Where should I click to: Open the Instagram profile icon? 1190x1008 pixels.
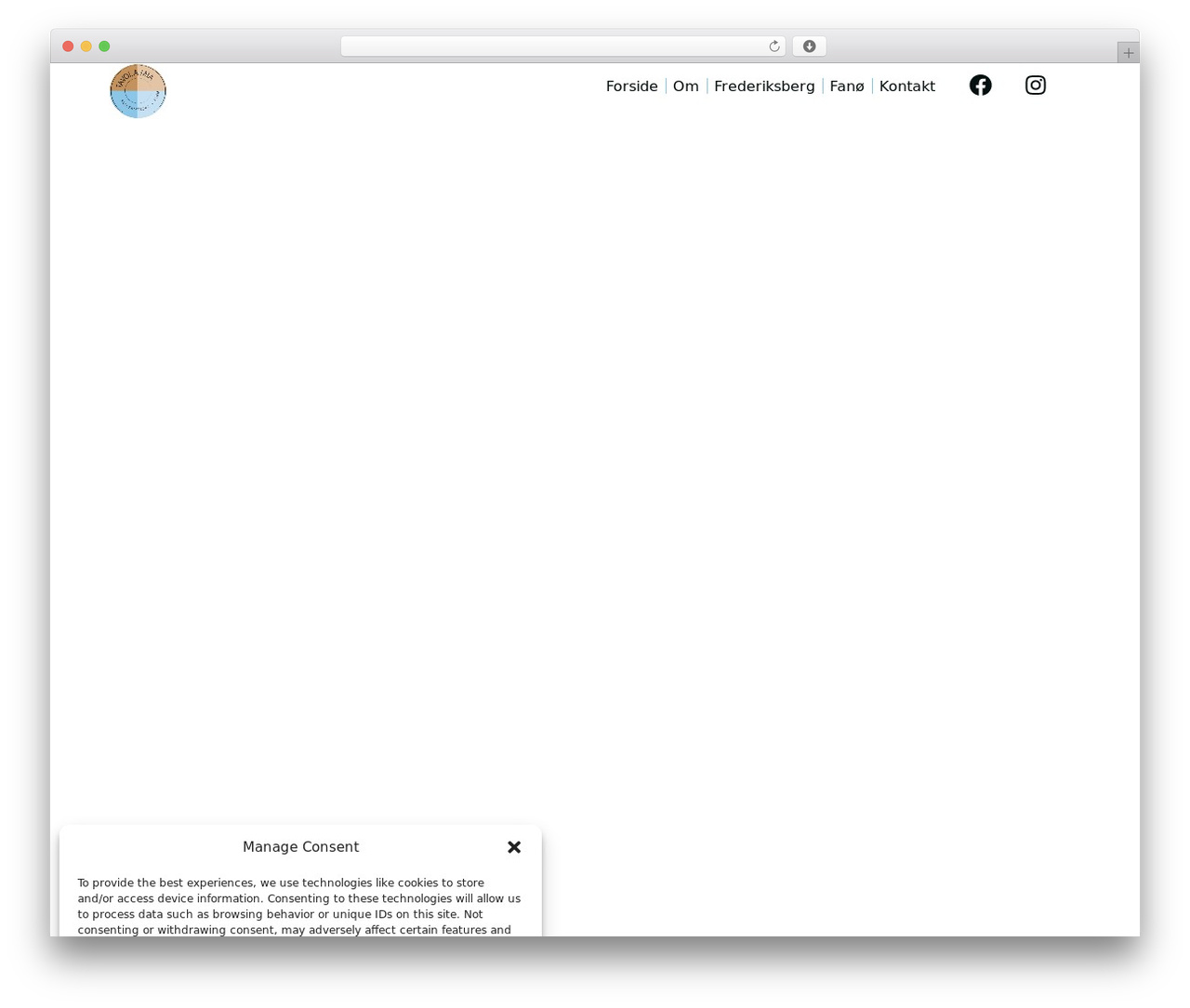(x=1036, y=86)
